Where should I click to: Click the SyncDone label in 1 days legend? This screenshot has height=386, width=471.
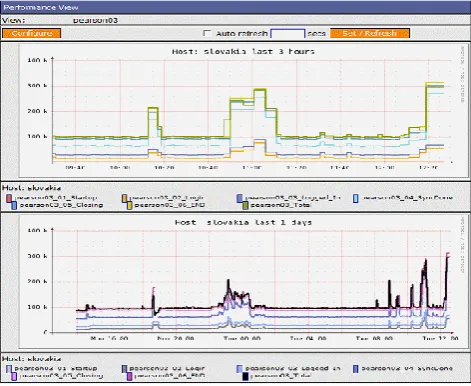[407, 368]
